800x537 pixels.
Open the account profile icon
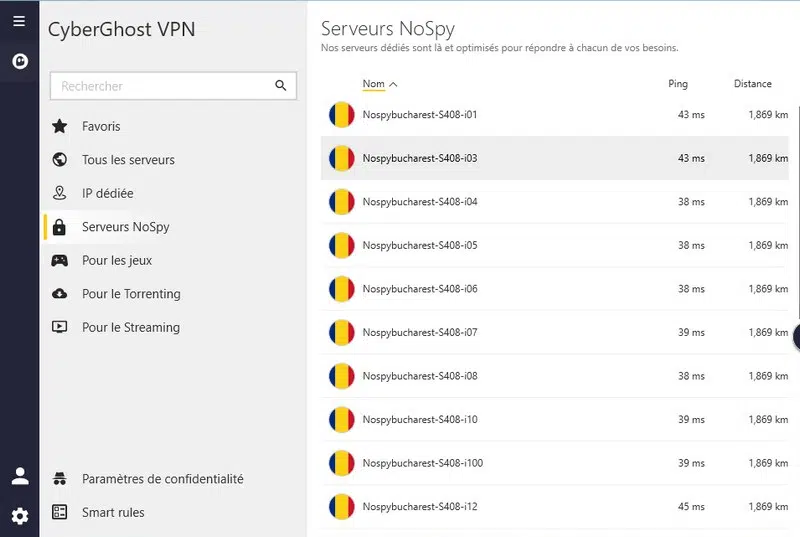pos(19,476)
